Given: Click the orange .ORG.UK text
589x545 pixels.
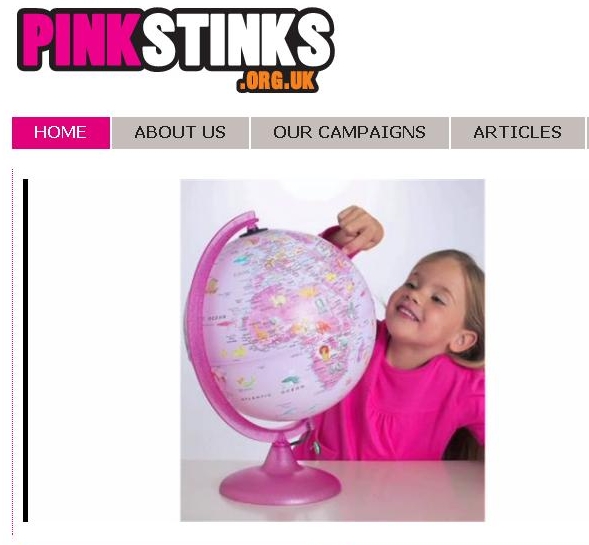Looking at the screenshot, I should pyautogui.click(x=277, y=80).
